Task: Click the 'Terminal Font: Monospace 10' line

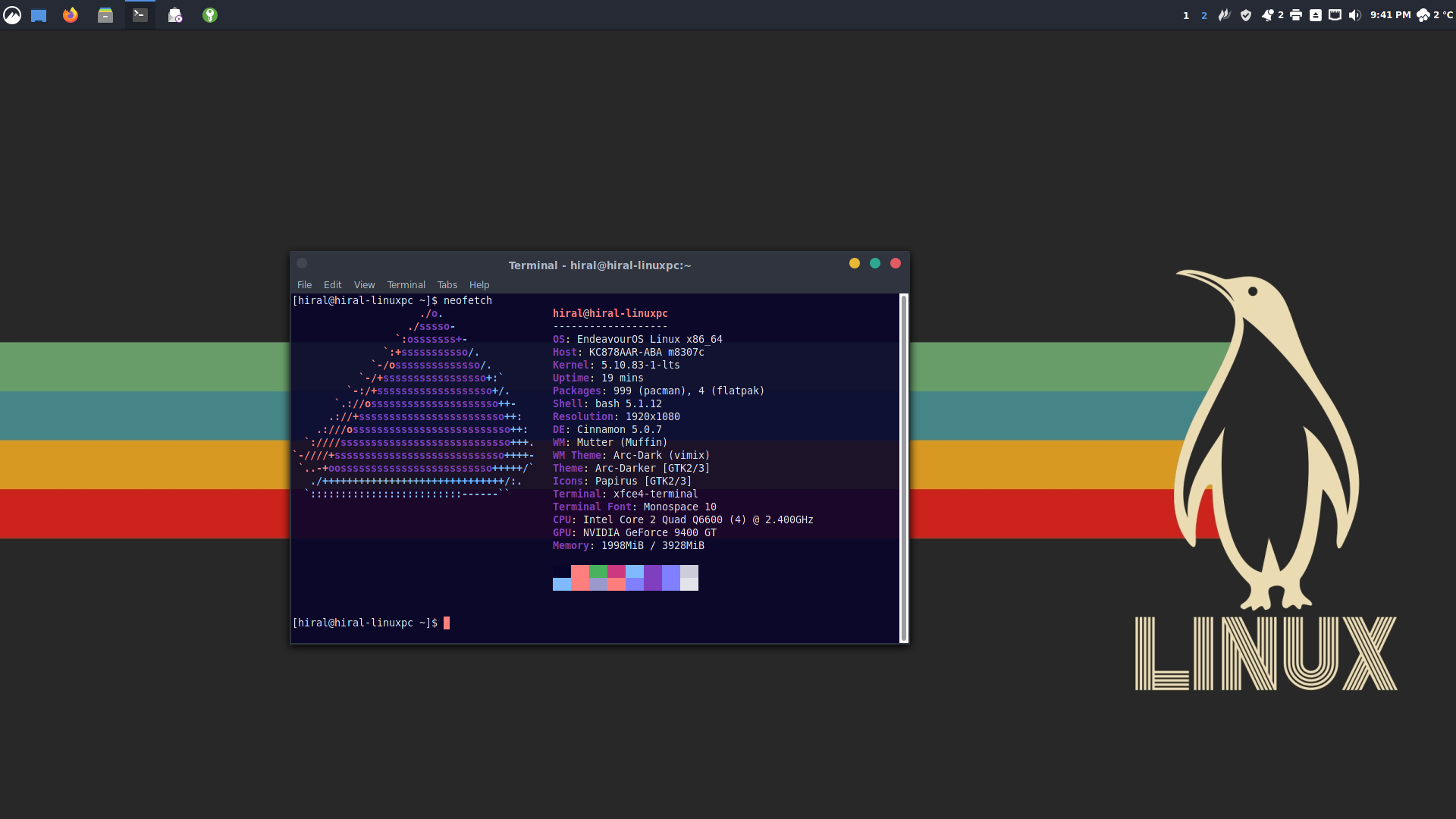Action: pyautogui.click(x=635, y=507)
